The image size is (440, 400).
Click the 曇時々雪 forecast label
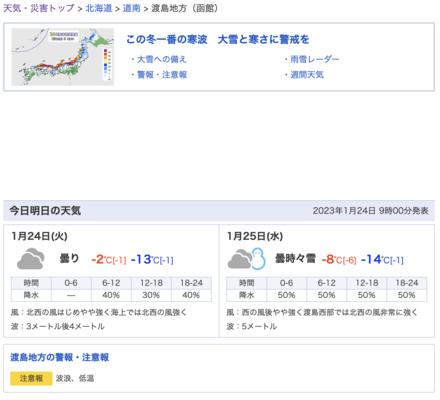tap(295, 258)
